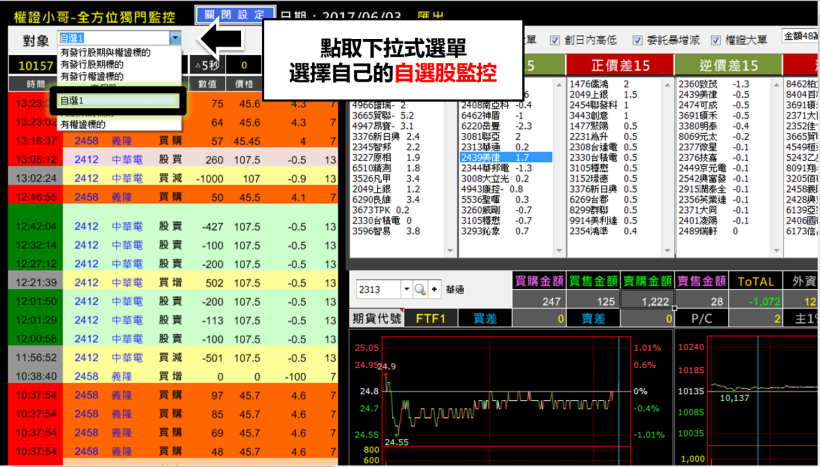Click scroll-down arrow of list containing 3665貿聯
The height and width of the screenshot is (467, 820).
450,251
